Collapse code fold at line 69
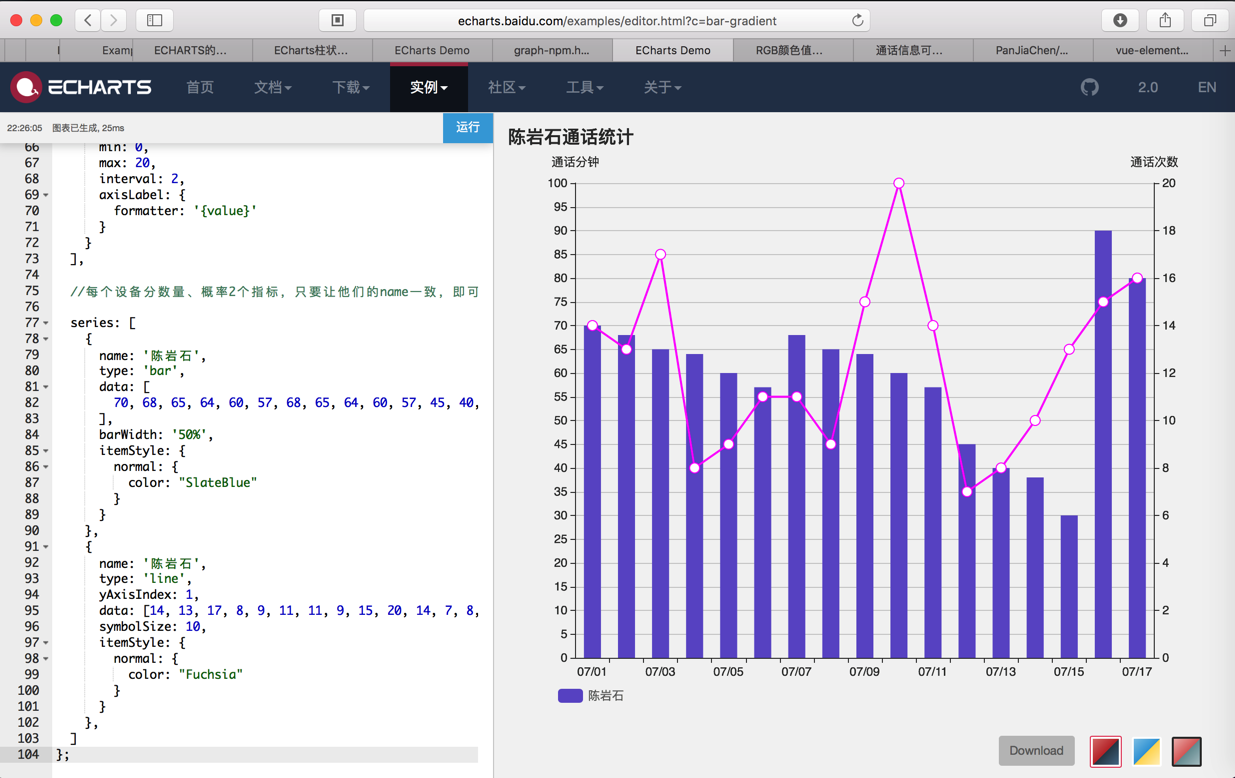The height and width of the screenshot is (778, 1235). (46, 195)
